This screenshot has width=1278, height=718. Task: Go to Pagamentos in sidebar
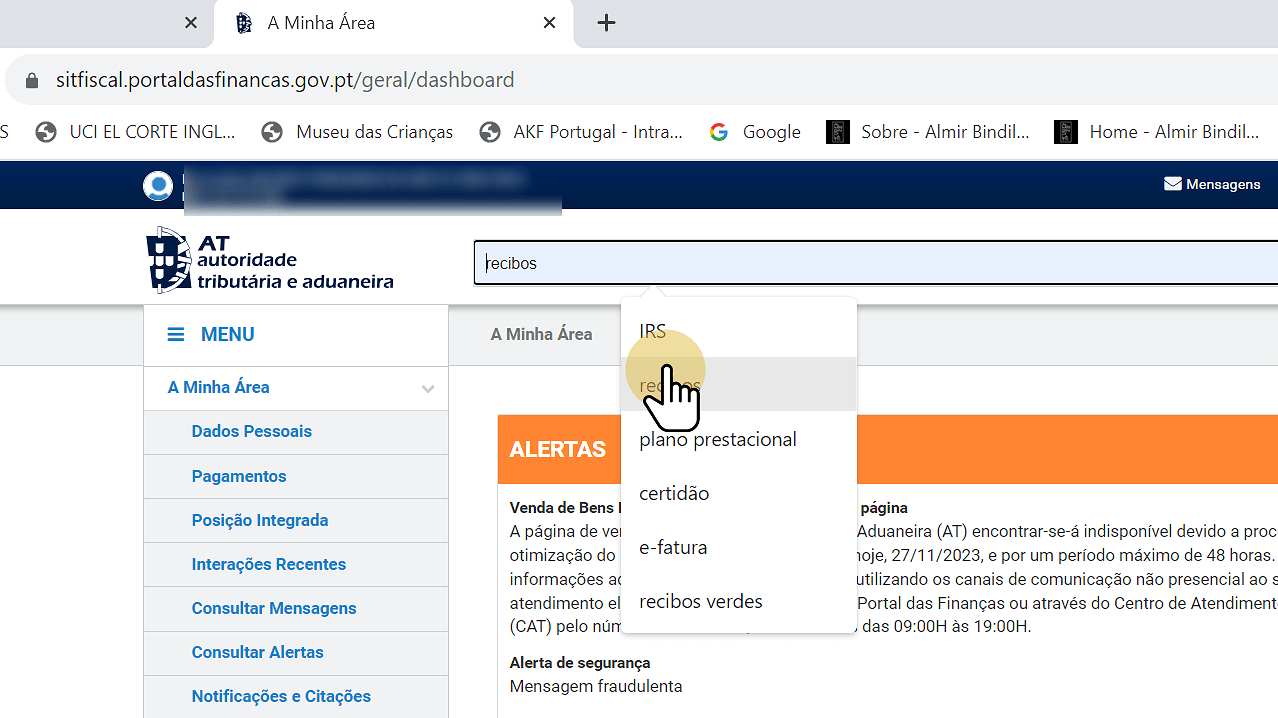click(239, 476)
